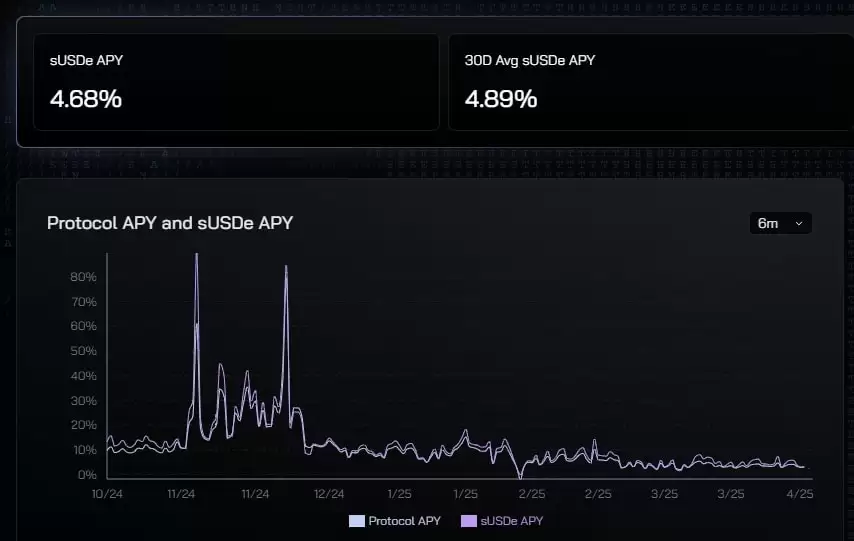Click the second-highest chart peak before 12/24
854x541 pixels.
286,268
